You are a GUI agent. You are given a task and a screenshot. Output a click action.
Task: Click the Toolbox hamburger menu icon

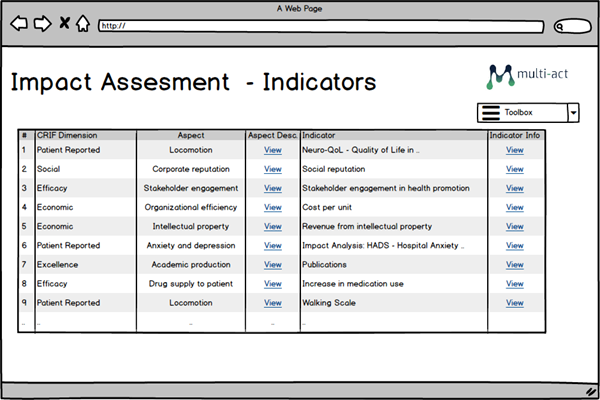click(x=491, y=113)
